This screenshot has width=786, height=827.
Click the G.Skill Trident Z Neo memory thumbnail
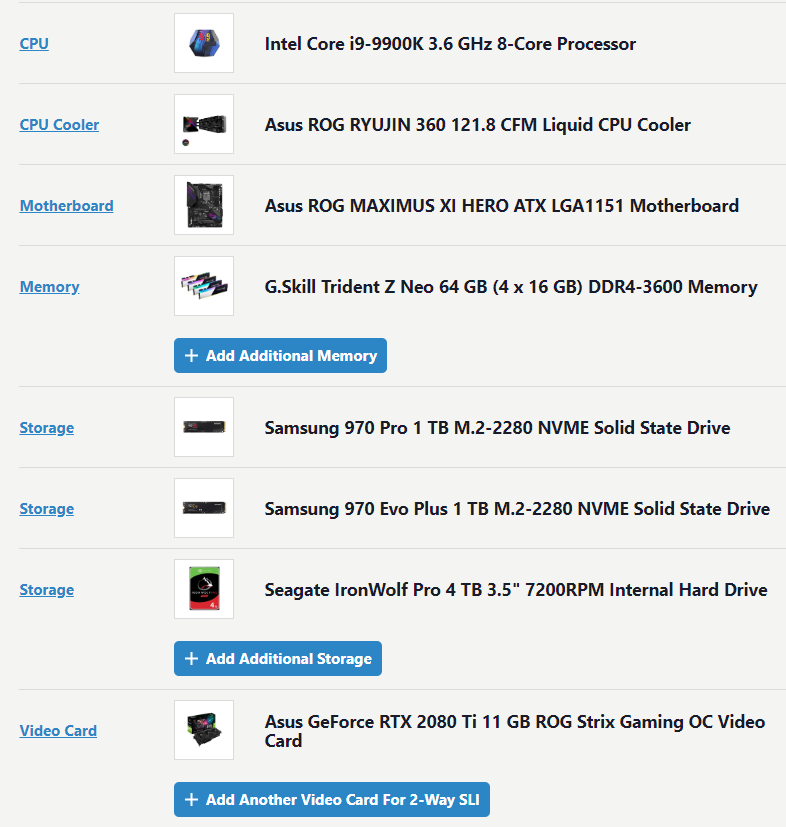[204, 286]
